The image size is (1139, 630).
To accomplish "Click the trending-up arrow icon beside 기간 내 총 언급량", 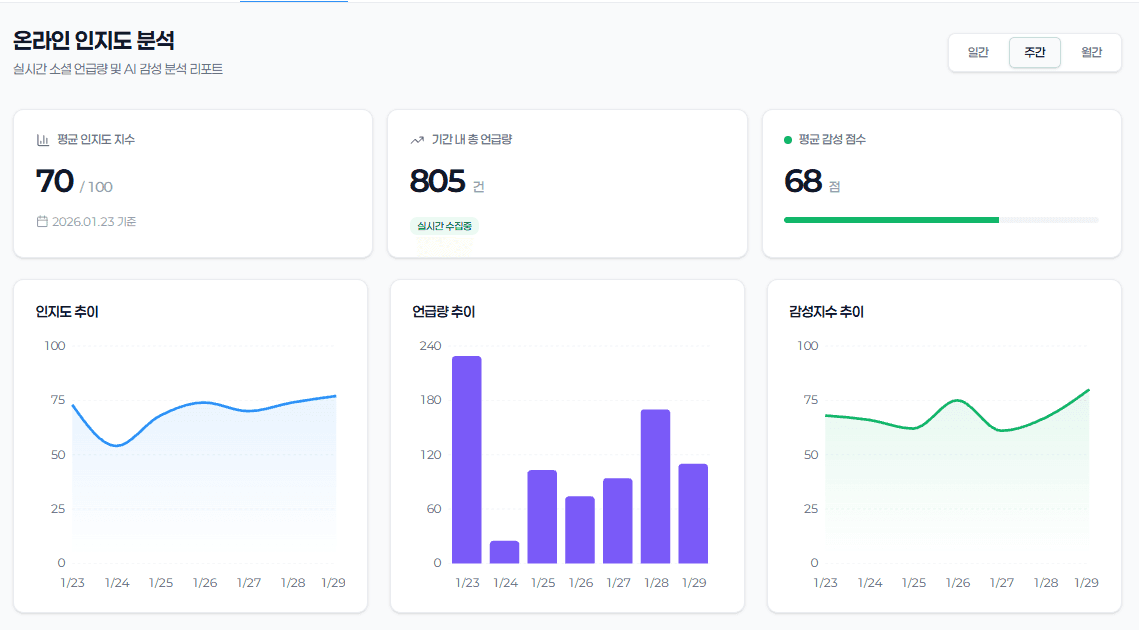I will click(x=415, y=140).
